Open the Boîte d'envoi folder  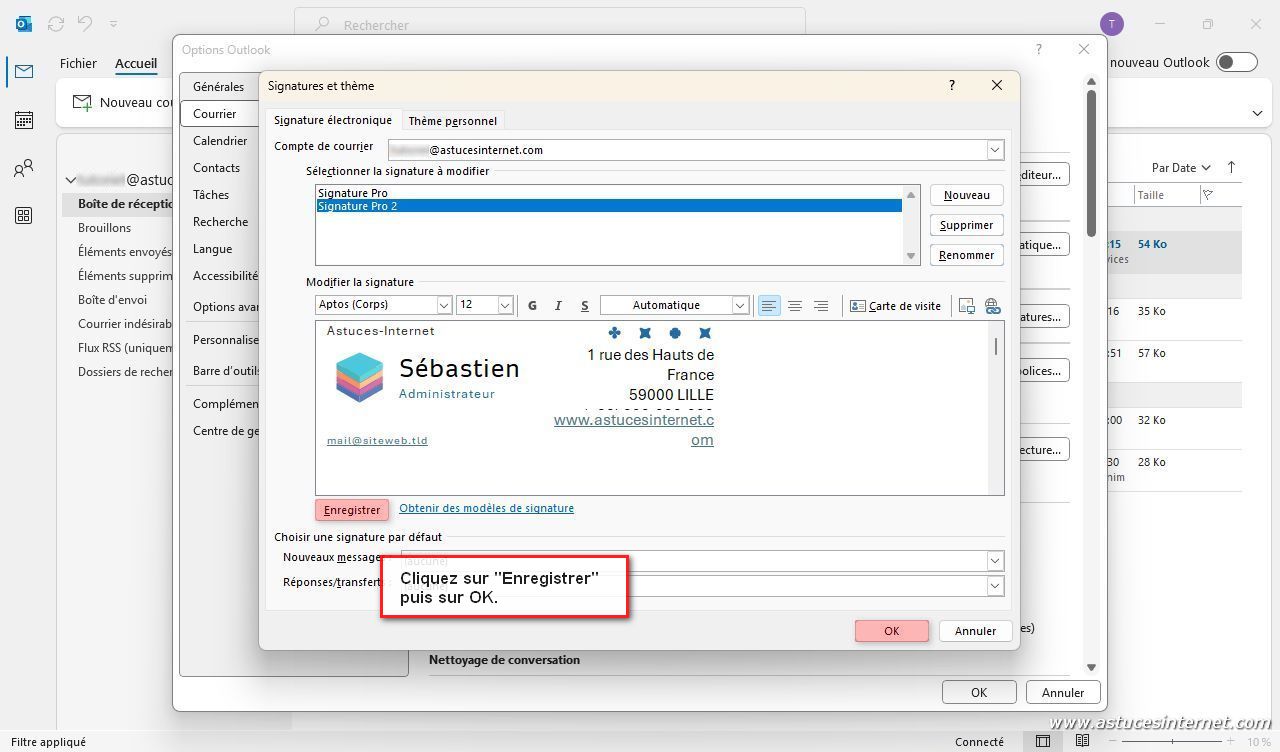113,300
